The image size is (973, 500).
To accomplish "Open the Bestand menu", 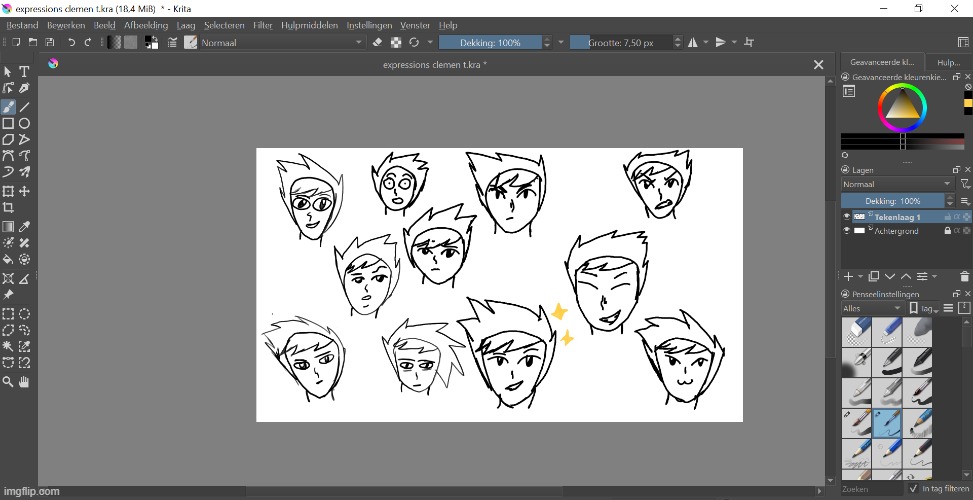I will tap(22, 25).
